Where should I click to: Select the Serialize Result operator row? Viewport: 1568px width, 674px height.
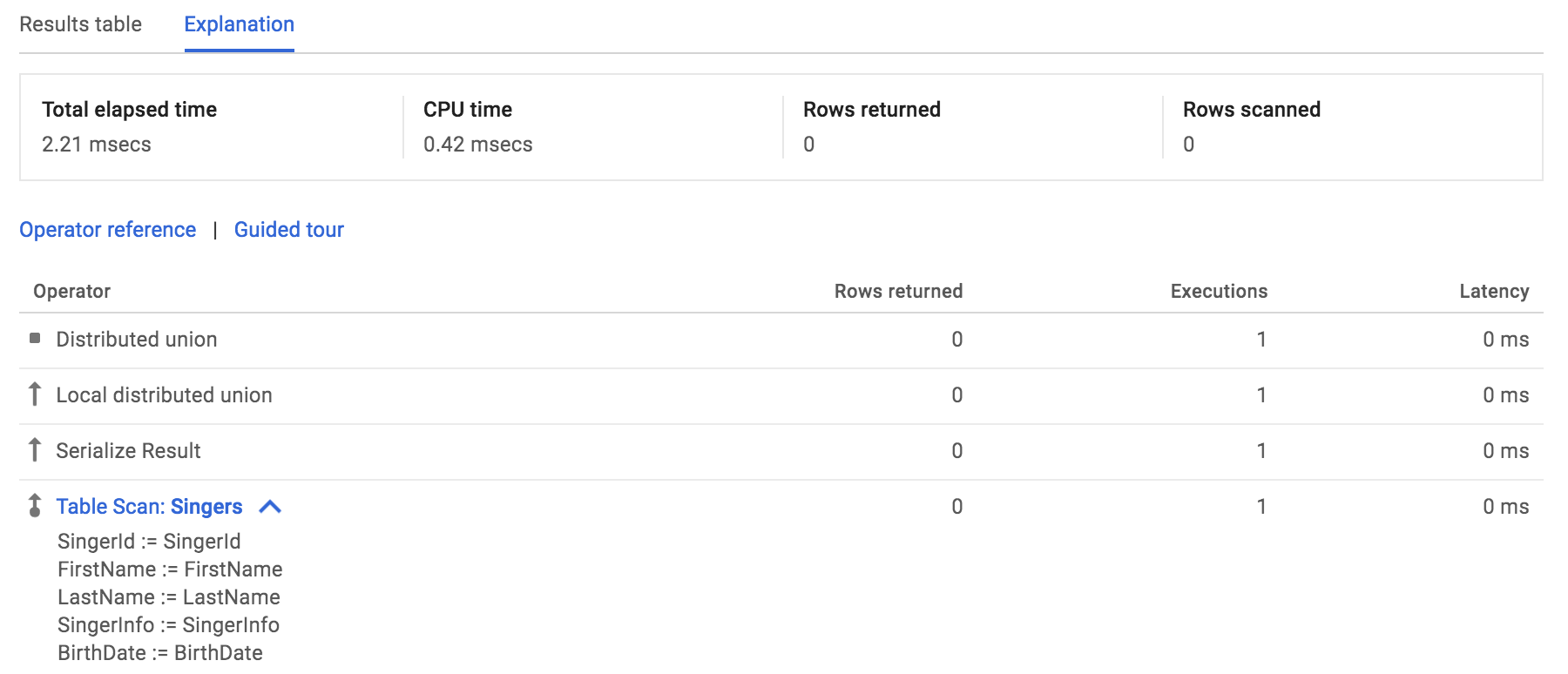781,452
